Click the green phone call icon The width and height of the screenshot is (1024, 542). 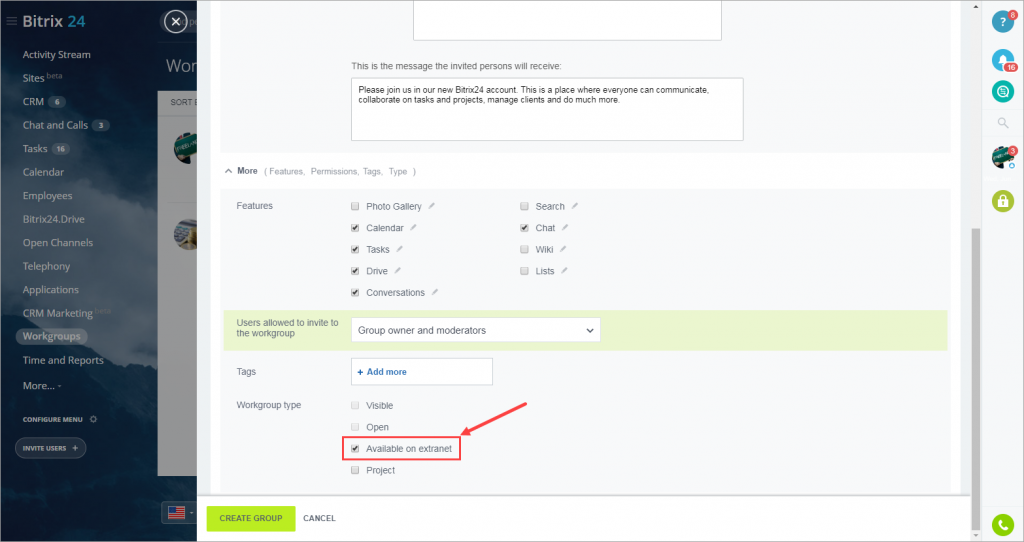pyautogui.click(x=1002, y=524)
